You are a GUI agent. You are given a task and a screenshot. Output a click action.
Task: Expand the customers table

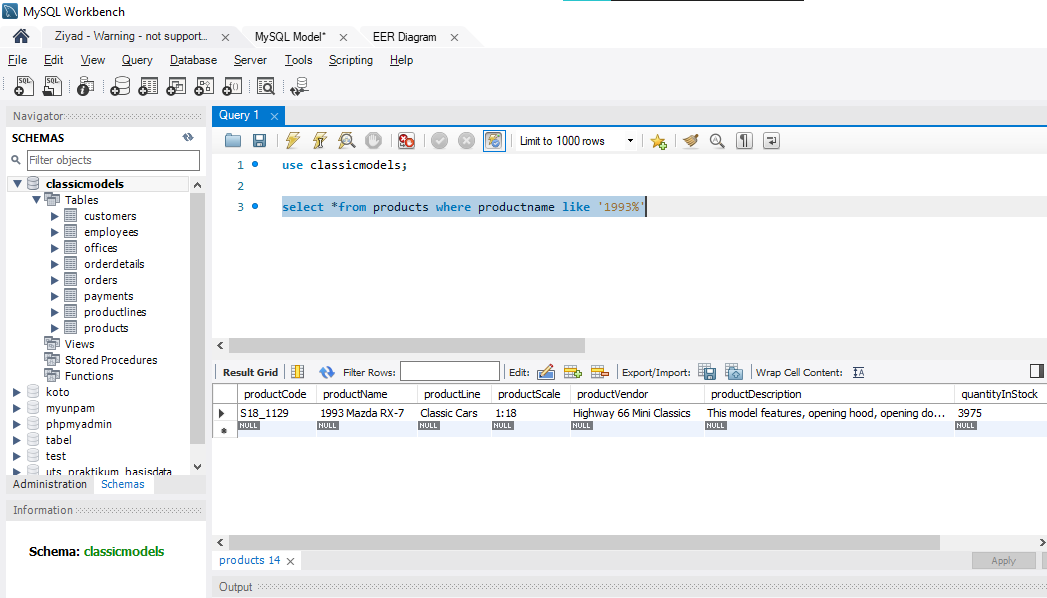pyautogui.click(x=55, y=216)
